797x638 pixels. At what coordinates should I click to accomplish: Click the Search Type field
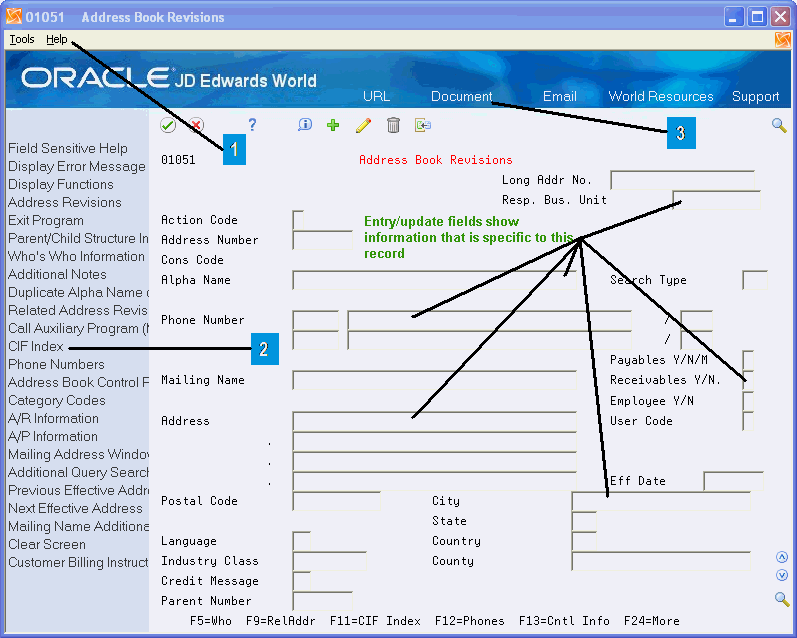tap(754, 280)
